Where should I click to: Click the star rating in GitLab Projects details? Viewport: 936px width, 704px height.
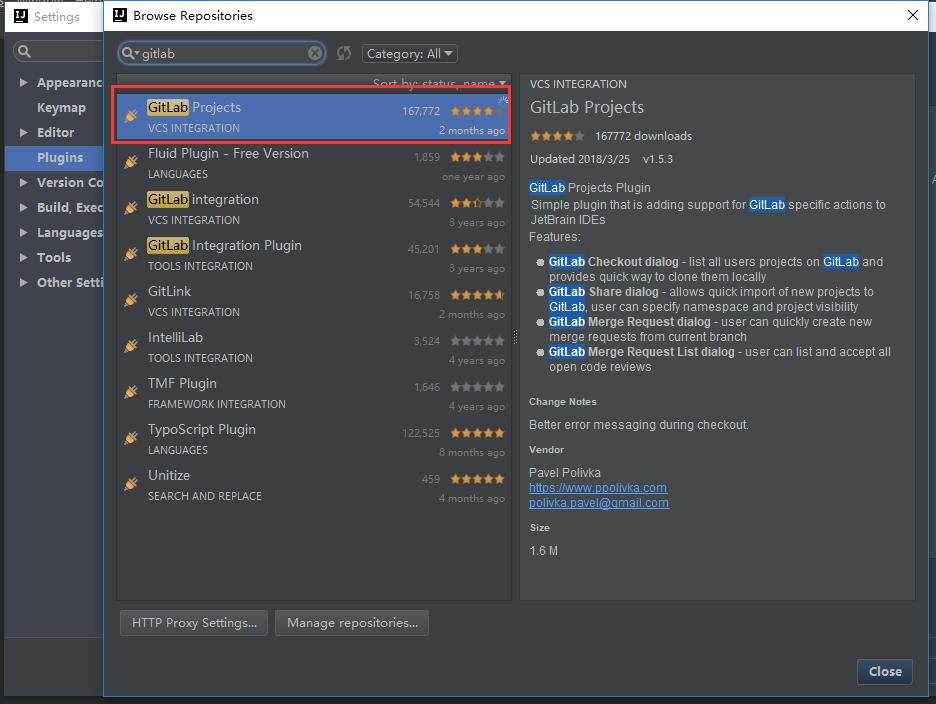(558, 136)
